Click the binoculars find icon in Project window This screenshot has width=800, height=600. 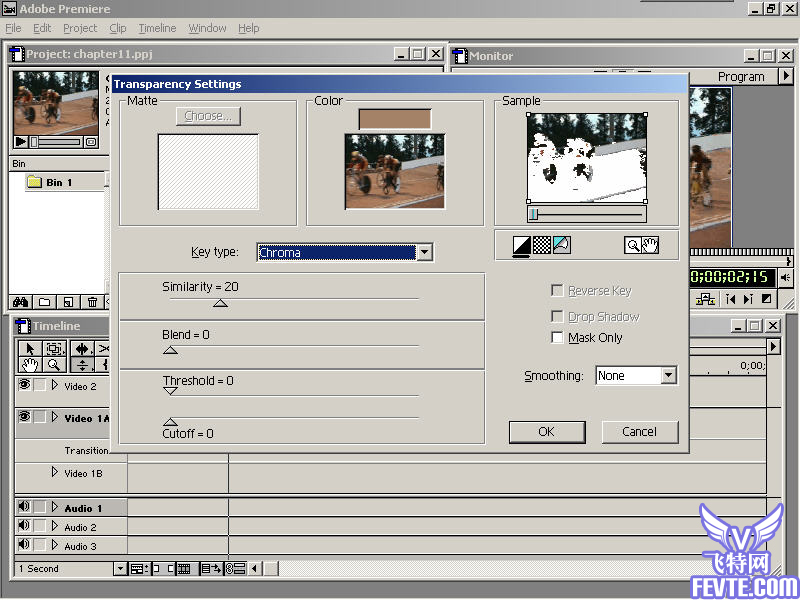(x=19, y=302)
